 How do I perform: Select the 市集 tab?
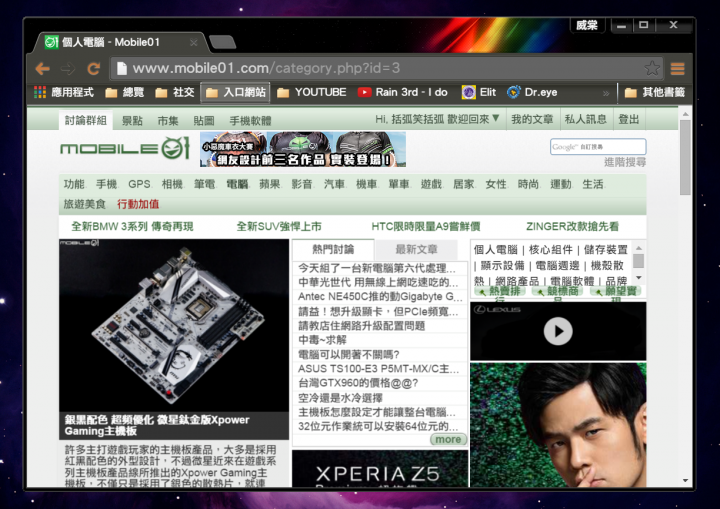coord(168,121)
